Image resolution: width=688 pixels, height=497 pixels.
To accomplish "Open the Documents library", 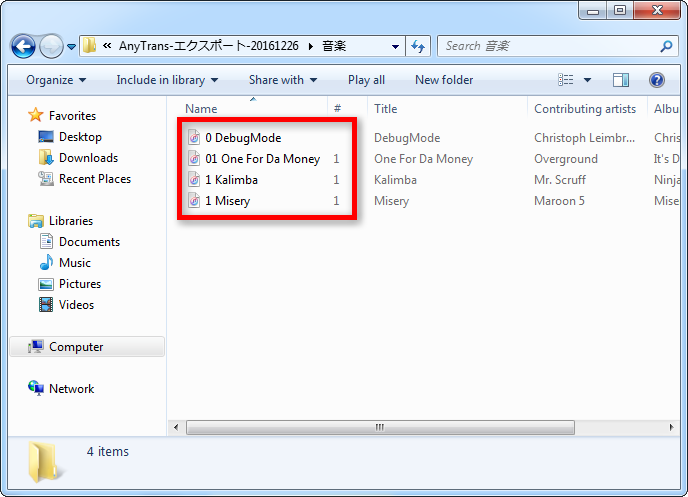I will tap(90, 242).
